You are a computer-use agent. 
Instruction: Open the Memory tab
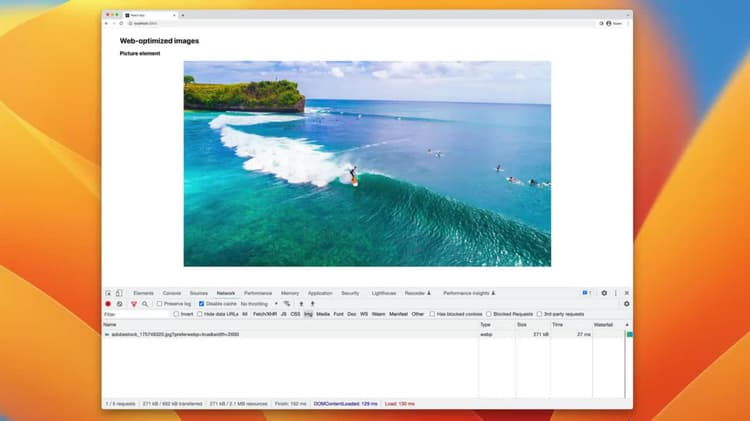tap(290, 293)
